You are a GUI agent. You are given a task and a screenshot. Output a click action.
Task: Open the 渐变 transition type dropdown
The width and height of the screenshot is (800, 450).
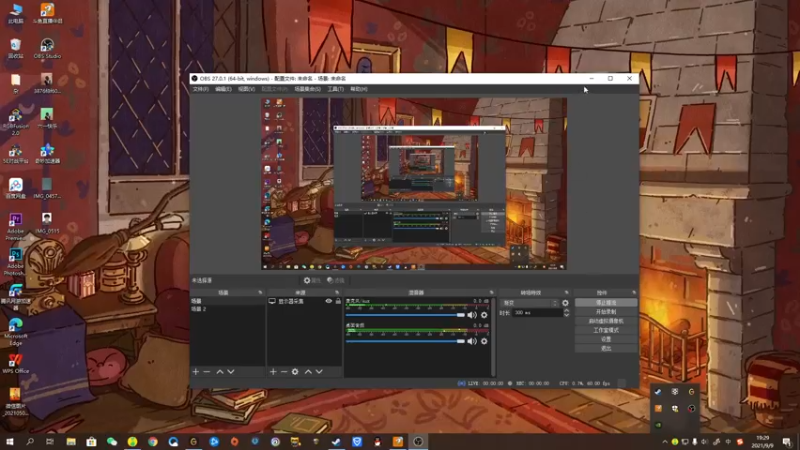click(x=529, y=303)
